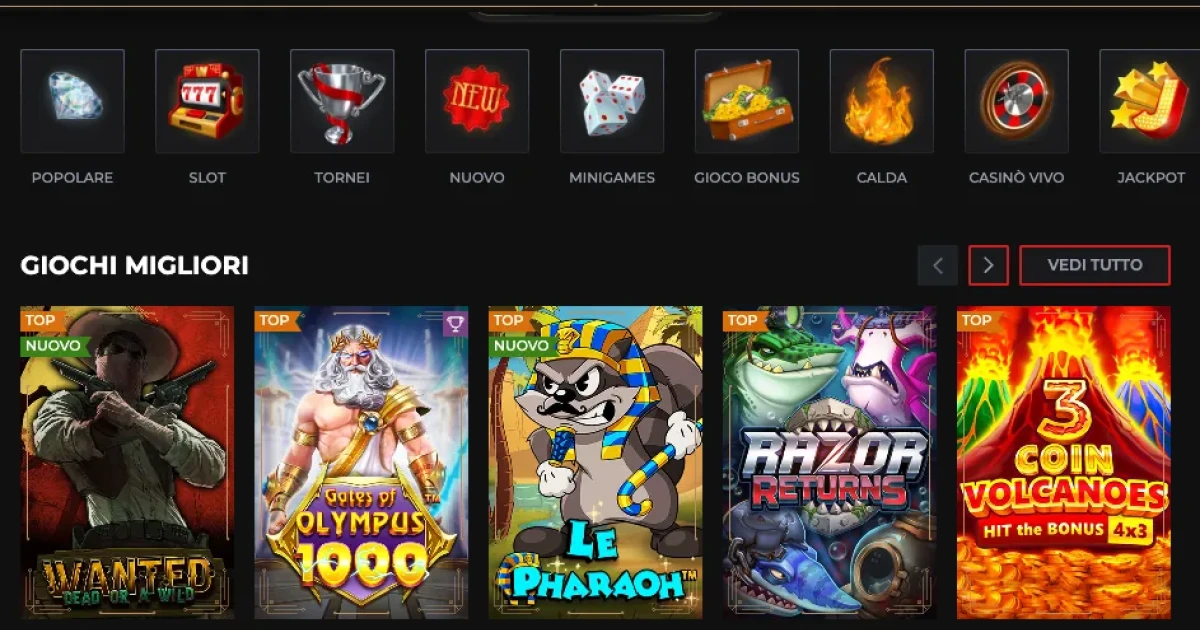Screen dimensions: 1200x630
Task: Open the Tornei trophy category
Action: 342,101
